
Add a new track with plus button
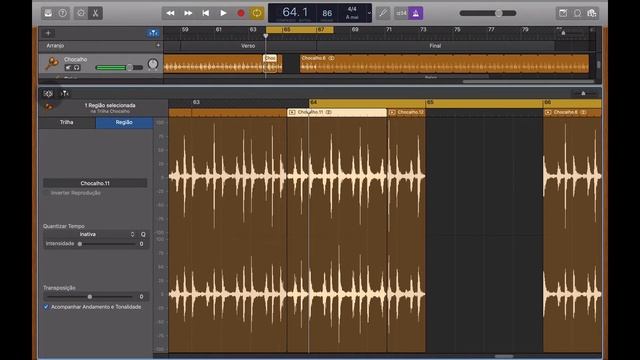(x=48, y=33)
